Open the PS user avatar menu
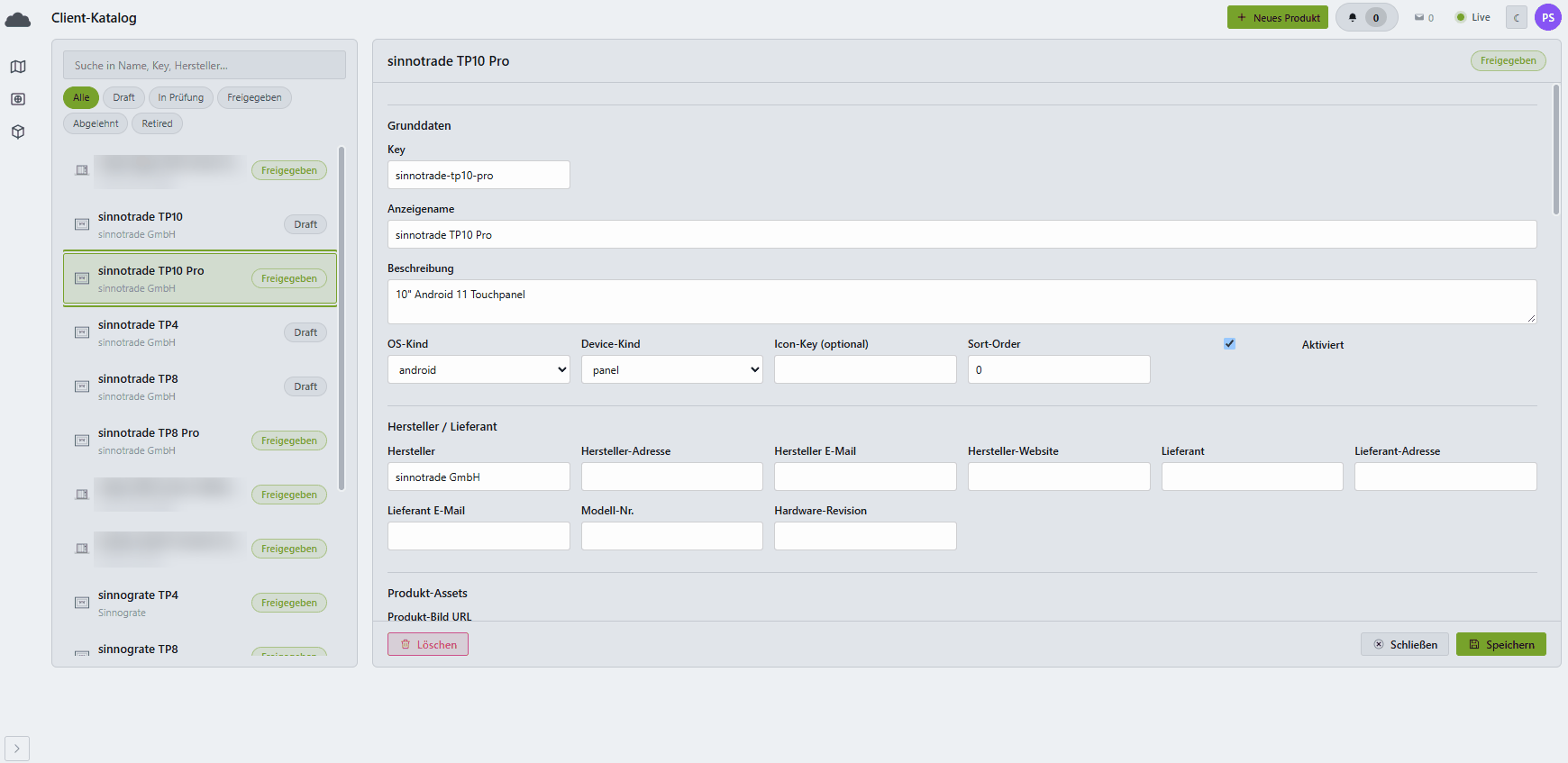Viewport: 1568px width, 763px height. tap(1548, 17)
